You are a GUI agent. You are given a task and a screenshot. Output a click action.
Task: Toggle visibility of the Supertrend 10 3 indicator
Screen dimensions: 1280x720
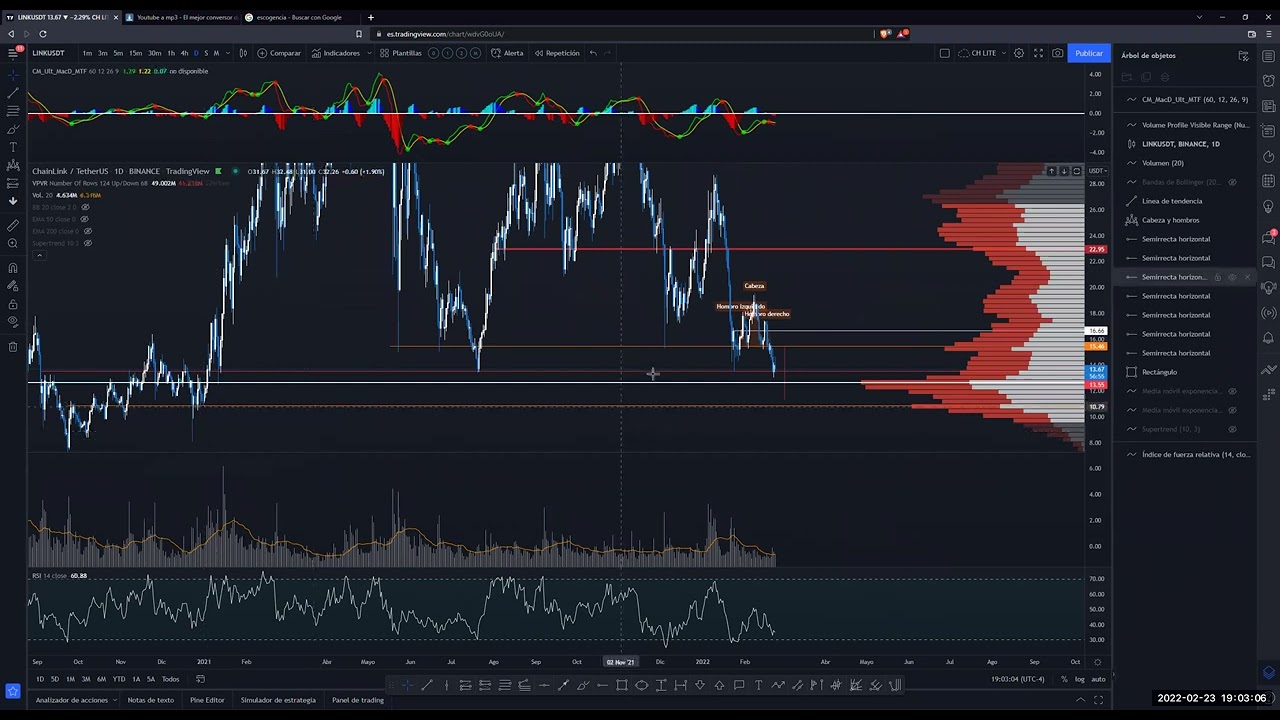point(88,243)
